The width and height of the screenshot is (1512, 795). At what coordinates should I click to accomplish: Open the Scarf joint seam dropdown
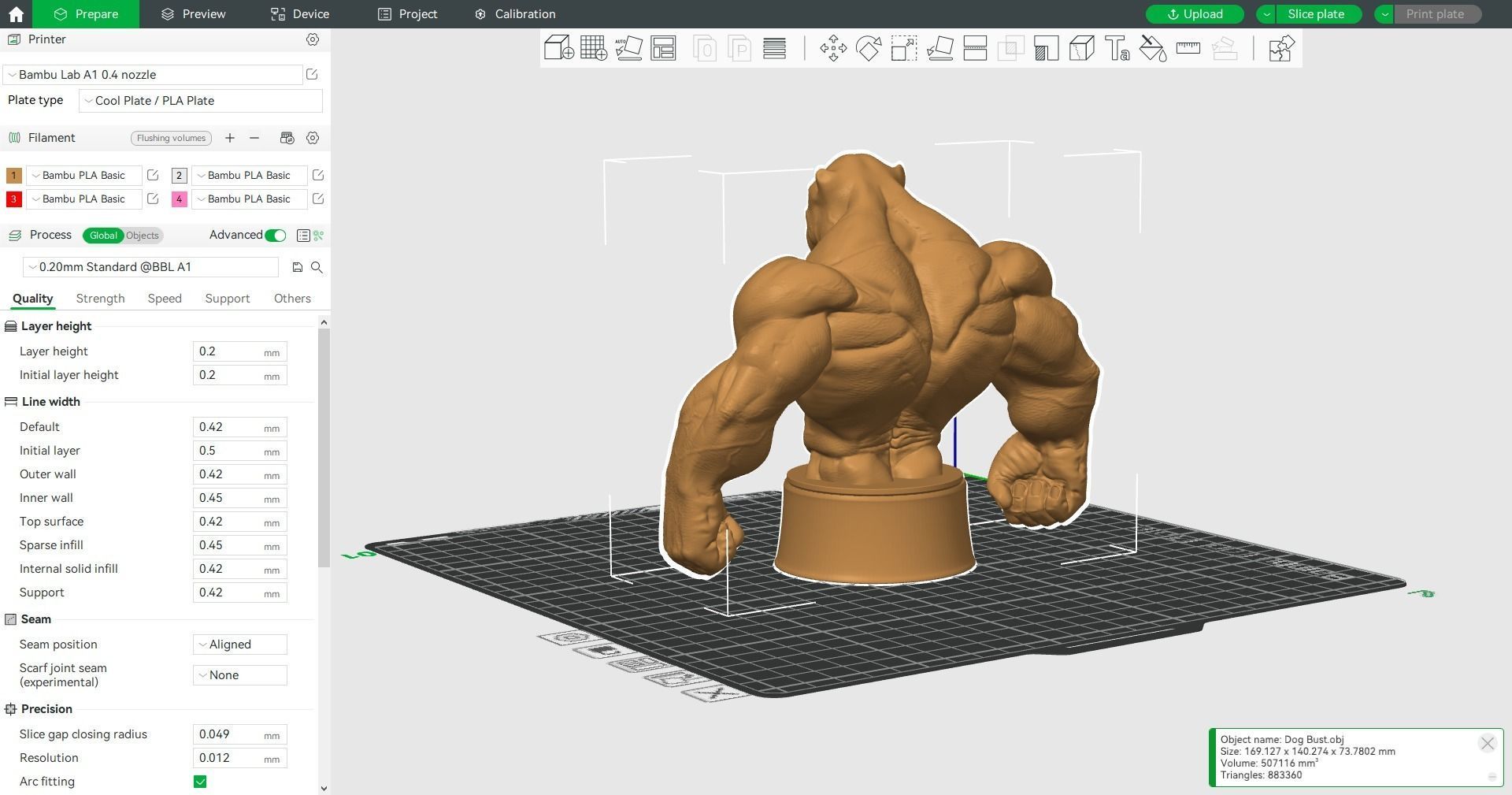pos(240,675)
